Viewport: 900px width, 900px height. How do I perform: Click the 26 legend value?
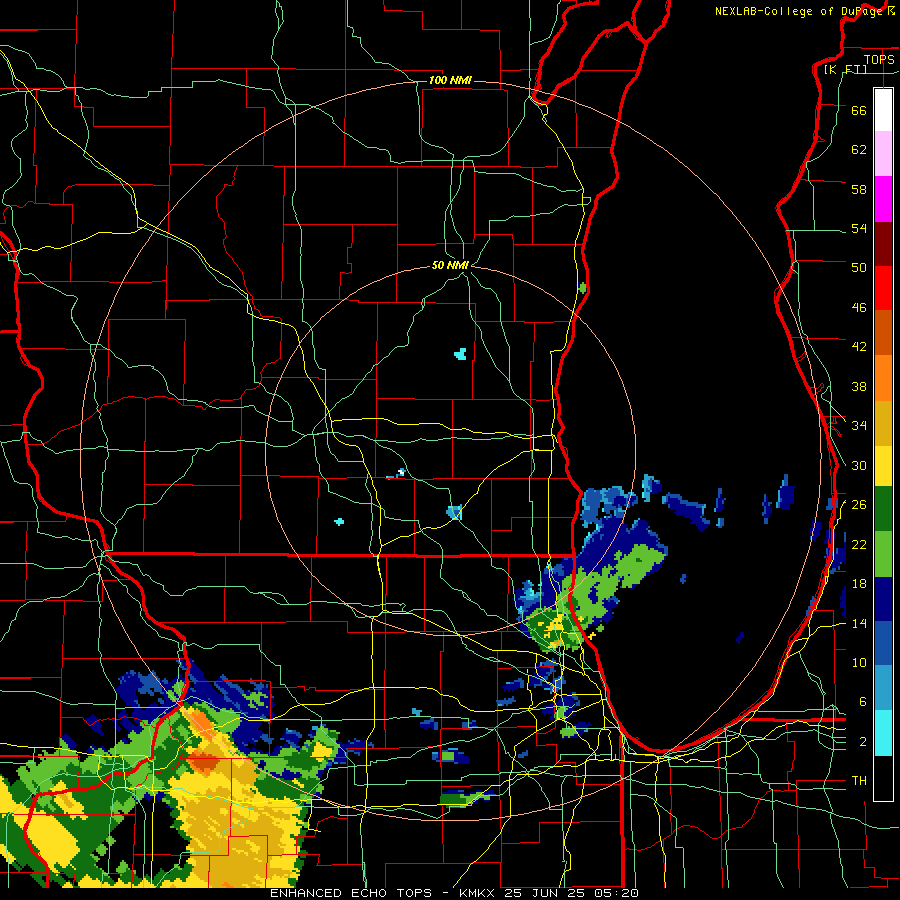(859, 505)
